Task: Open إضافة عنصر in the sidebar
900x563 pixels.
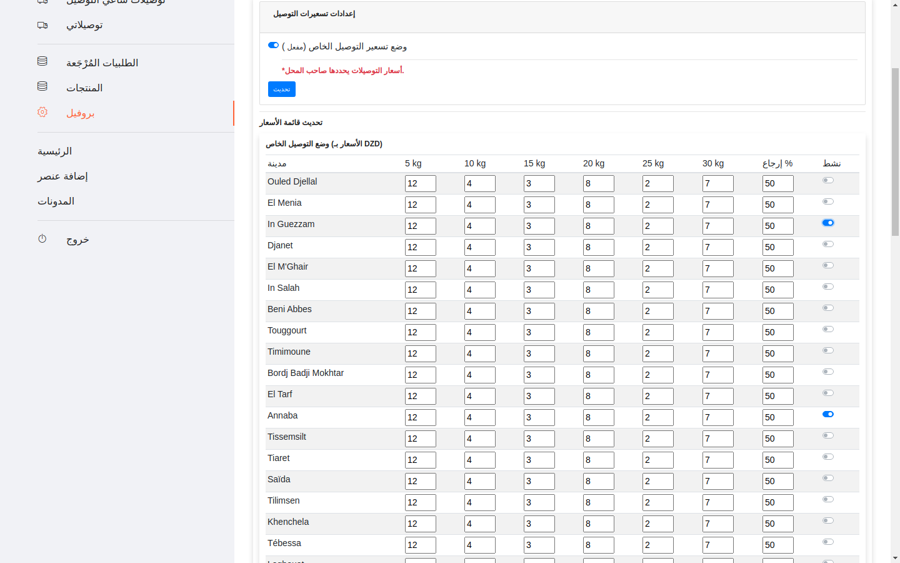Action: (x=63, y=176)
